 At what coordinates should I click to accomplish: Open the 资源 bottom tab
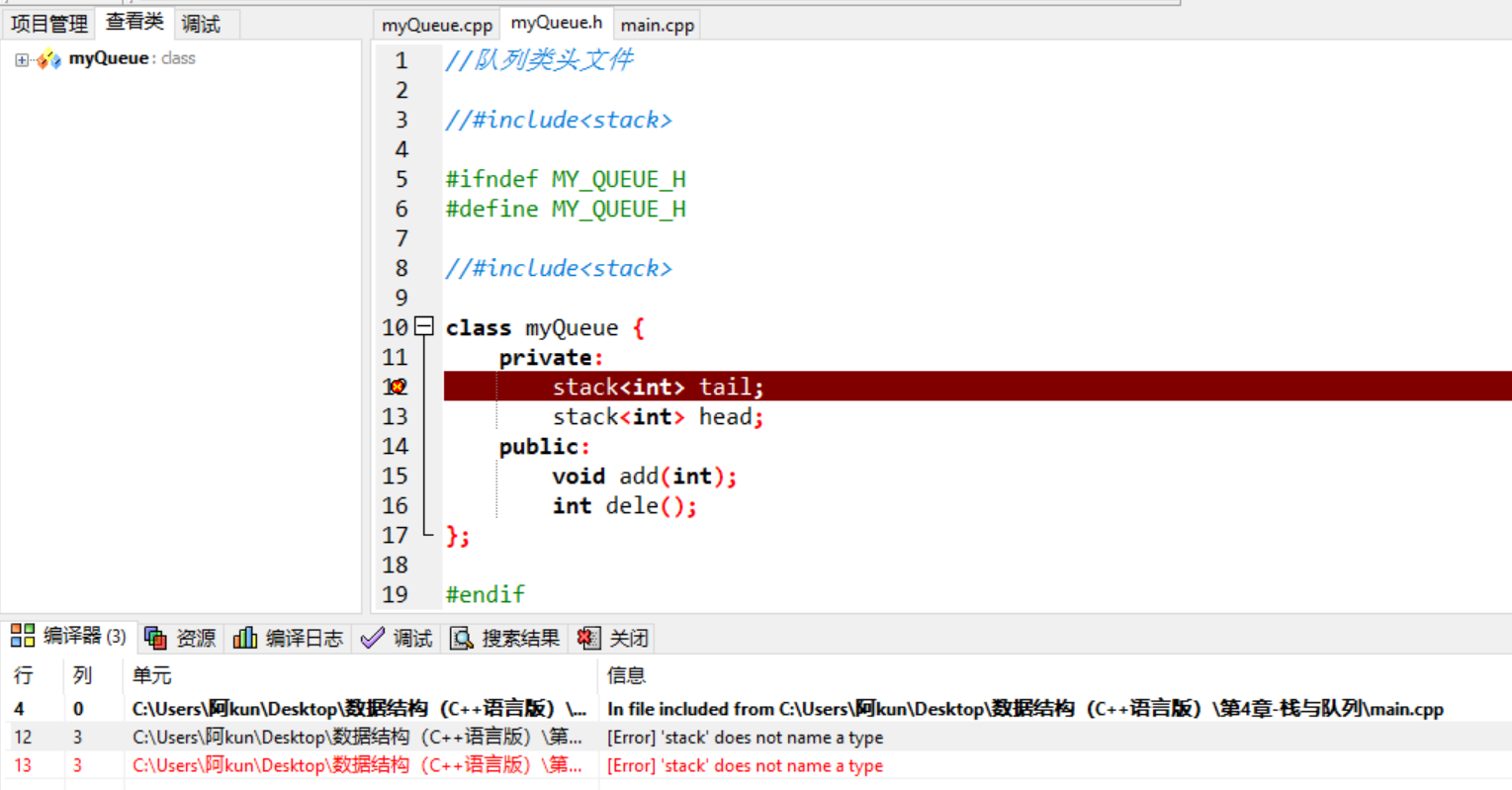click(181, 638)
